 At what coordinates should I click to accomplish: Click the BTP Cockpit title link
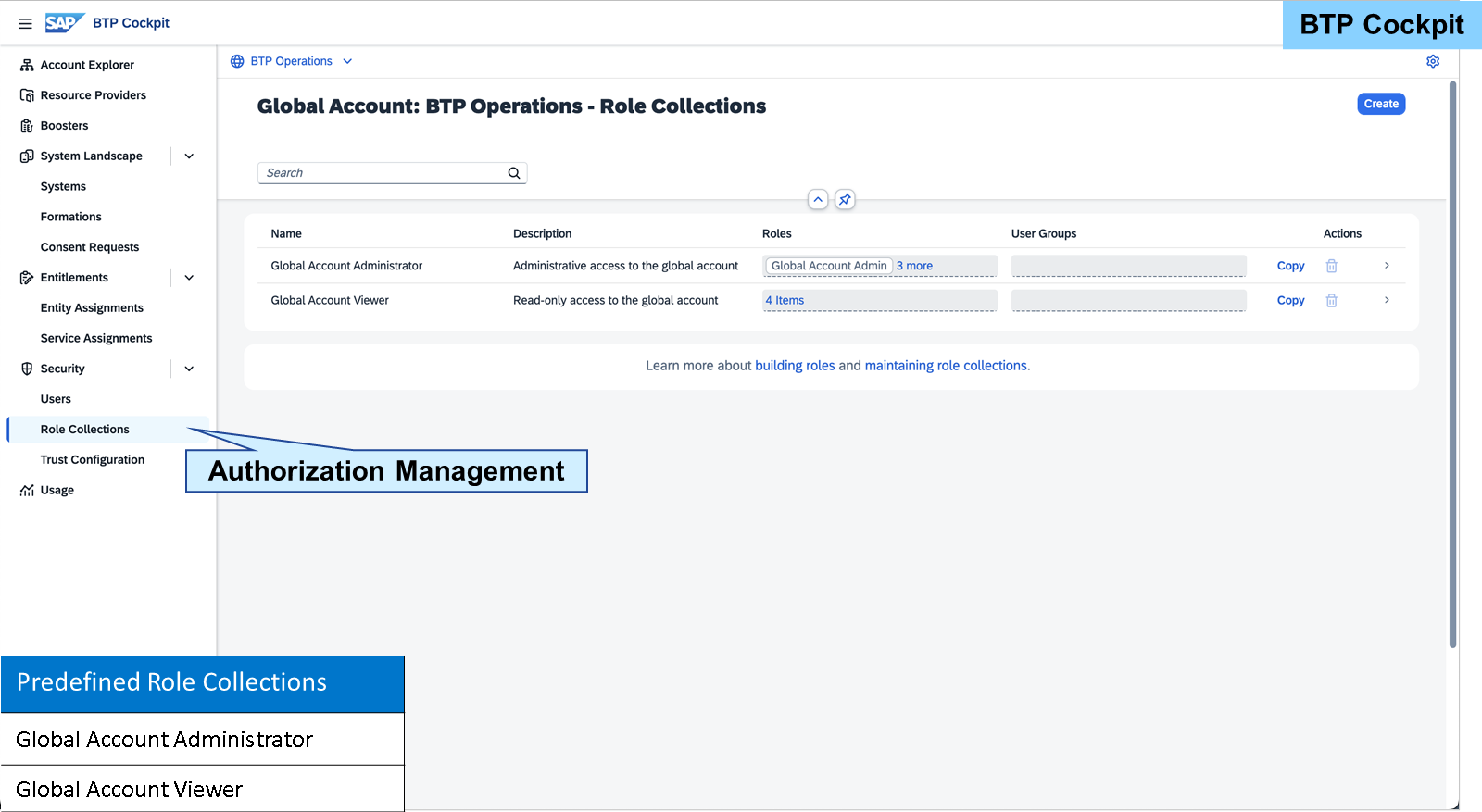tap(131, 23)
